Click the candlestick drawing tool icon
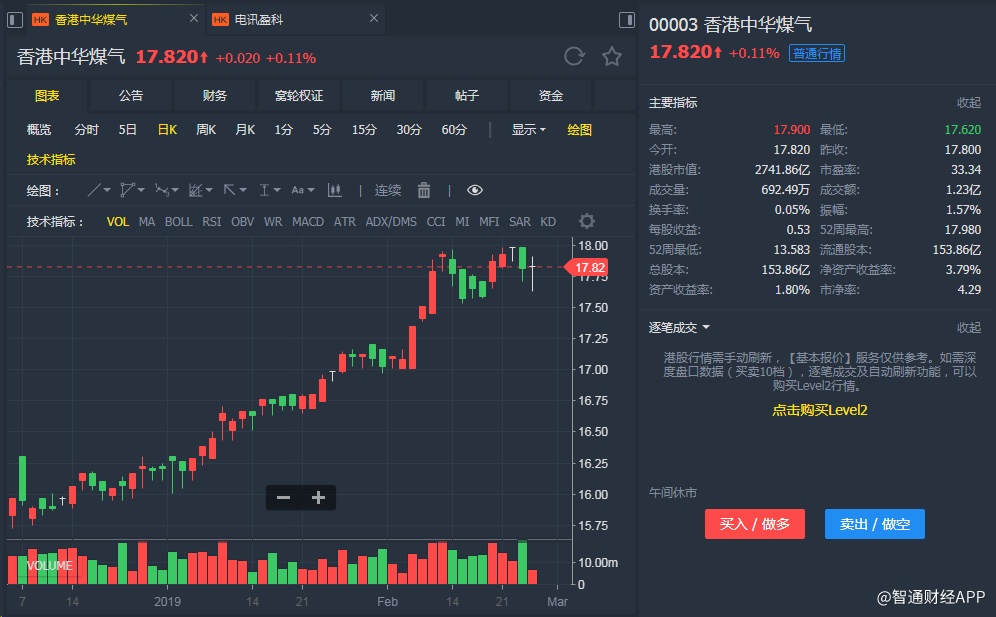Viewport: 996px width, 617px height. 335,190
